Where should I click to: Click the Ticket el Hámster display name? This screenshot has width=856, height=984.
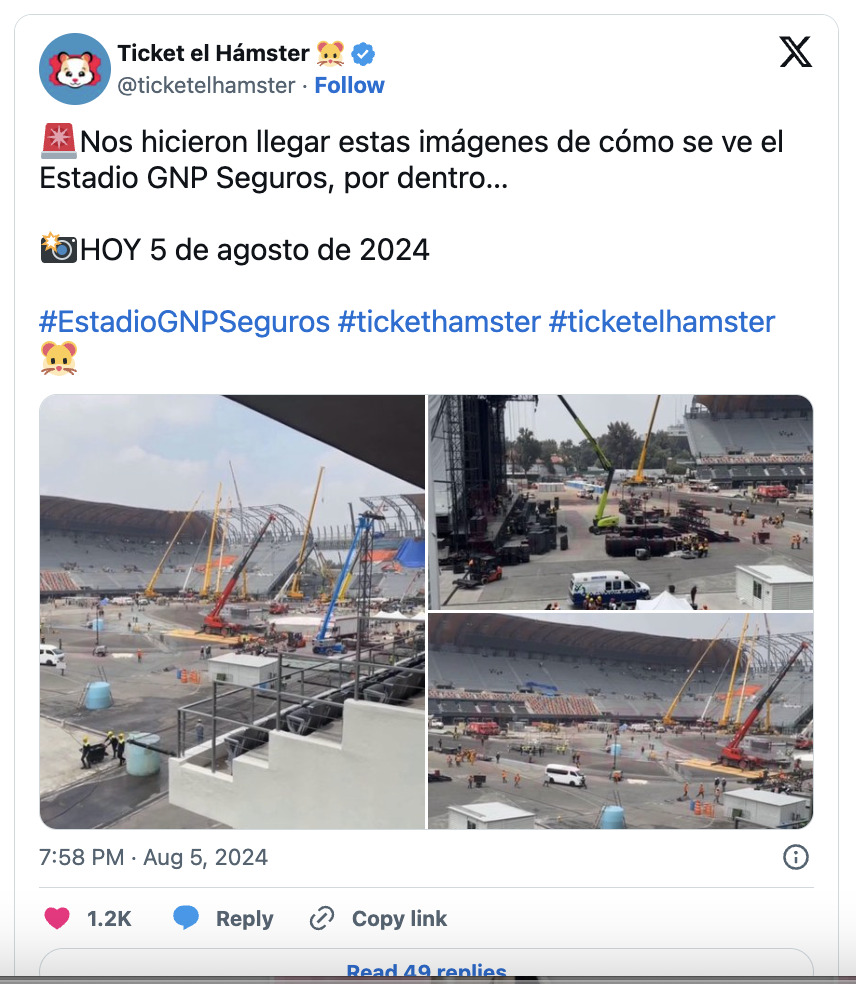[213, 53]
